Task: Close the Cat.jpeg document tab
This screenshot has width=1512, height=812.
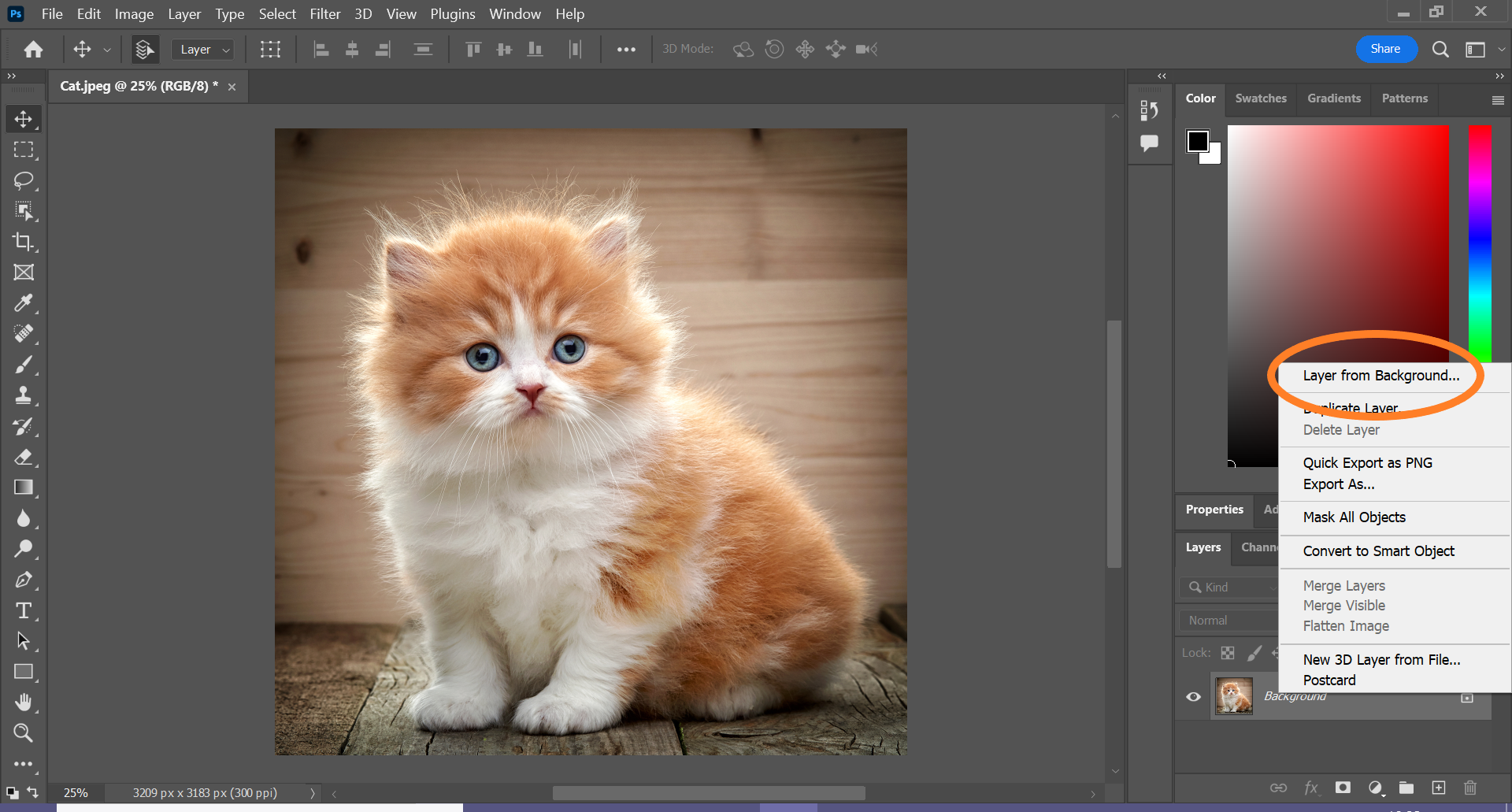Action: coord(232,87)
